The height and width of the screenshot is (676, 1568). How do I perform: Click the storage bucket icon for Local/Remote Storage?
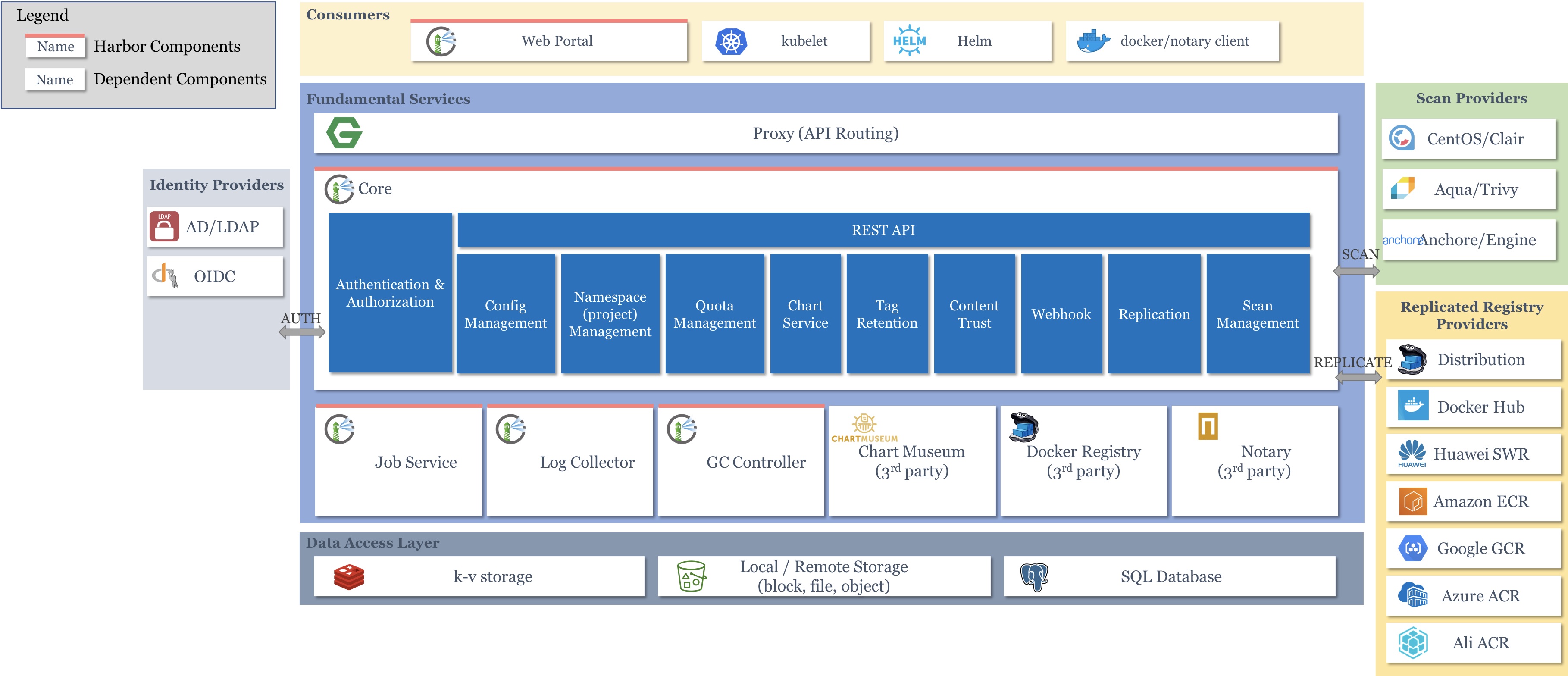tap(692, 576)
